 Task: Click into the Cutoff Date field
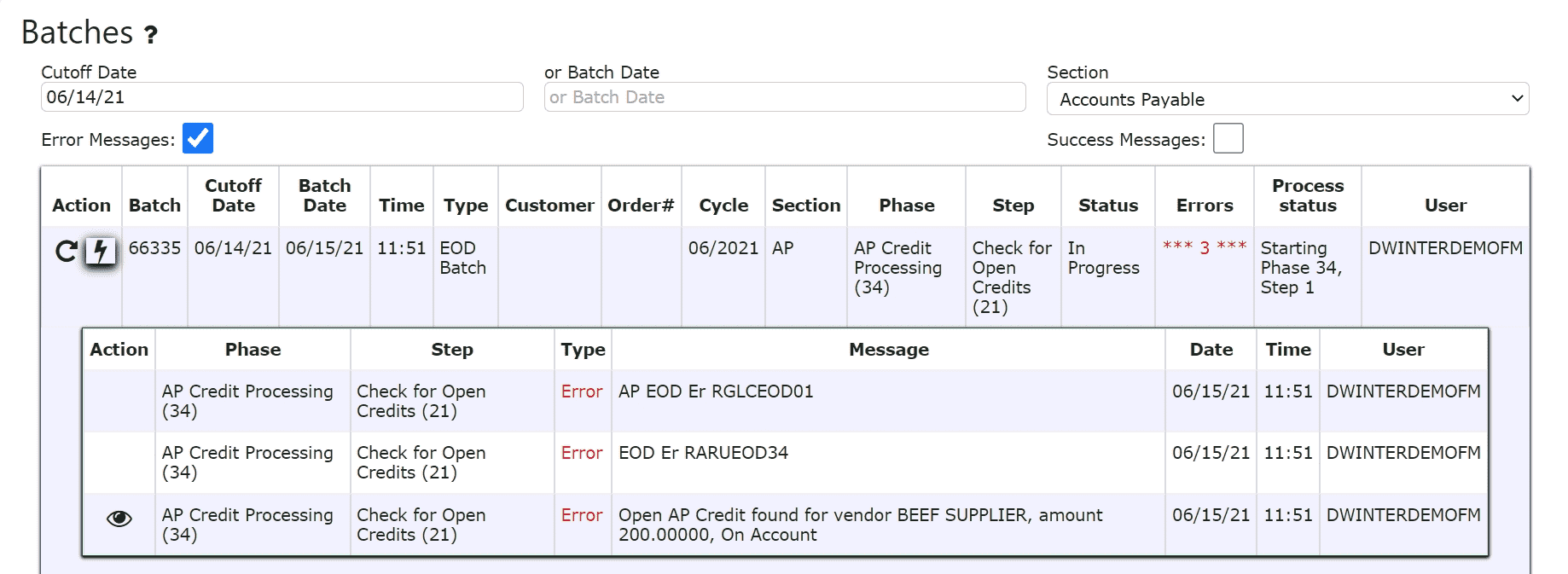(282, 97)
